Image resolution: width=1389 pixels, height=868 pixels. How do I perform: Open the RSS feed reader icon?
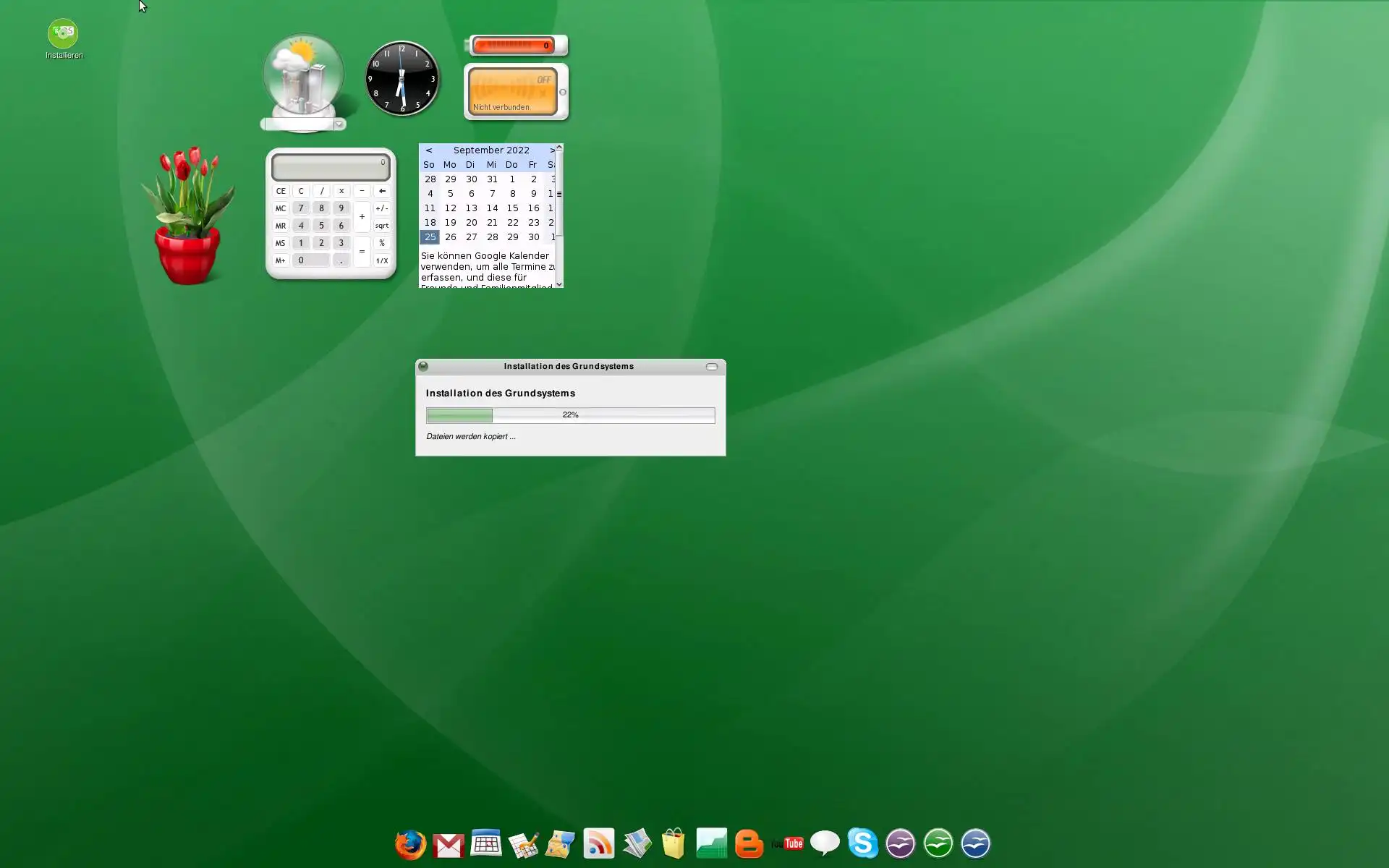[x=598, y=843]
